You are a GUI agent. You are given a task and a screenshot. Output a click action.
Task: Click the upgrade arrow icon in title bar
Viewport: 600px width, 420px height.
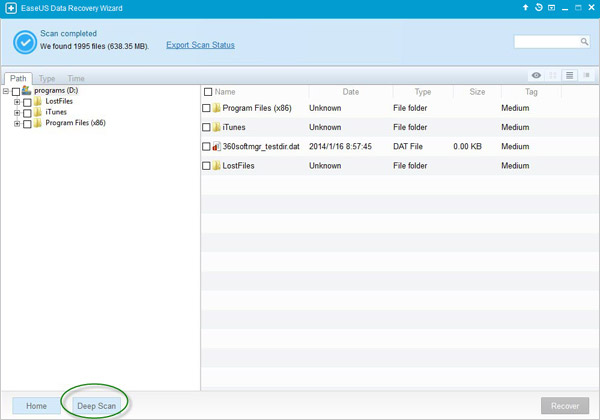(x=526, y=7)
